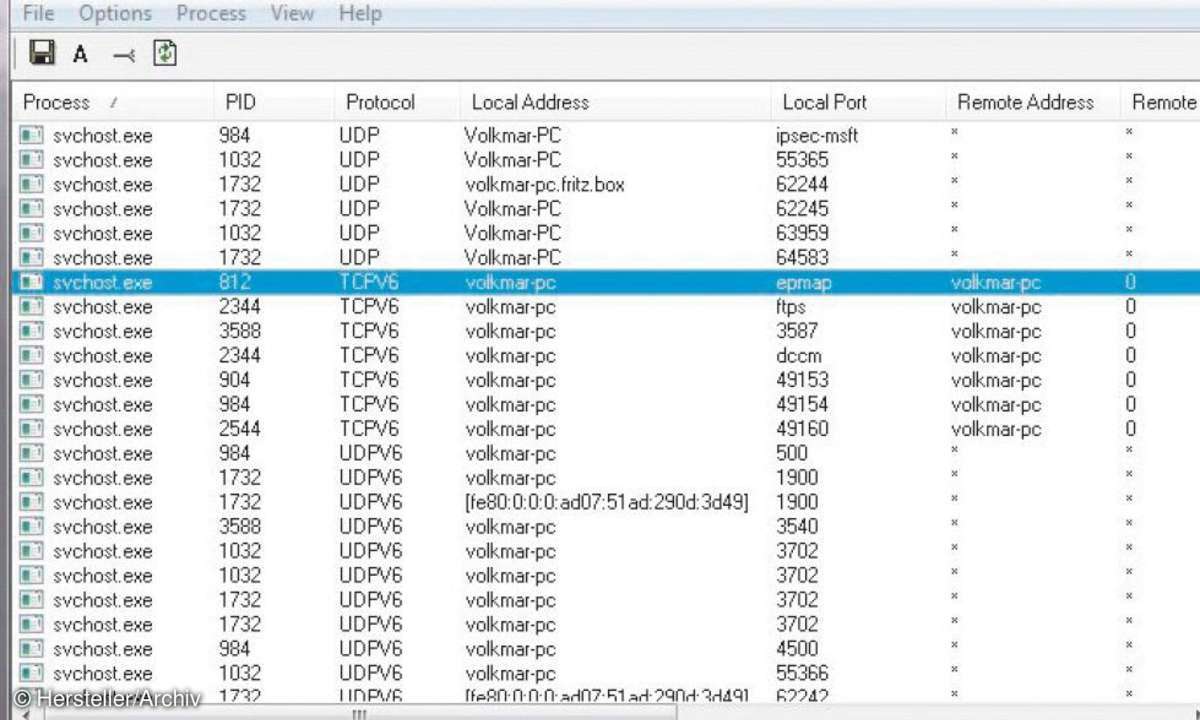The image size is (1200, 720).
Task: Select fe80 IPv6 address in port 1900 row
Action: tap(607, 502)
